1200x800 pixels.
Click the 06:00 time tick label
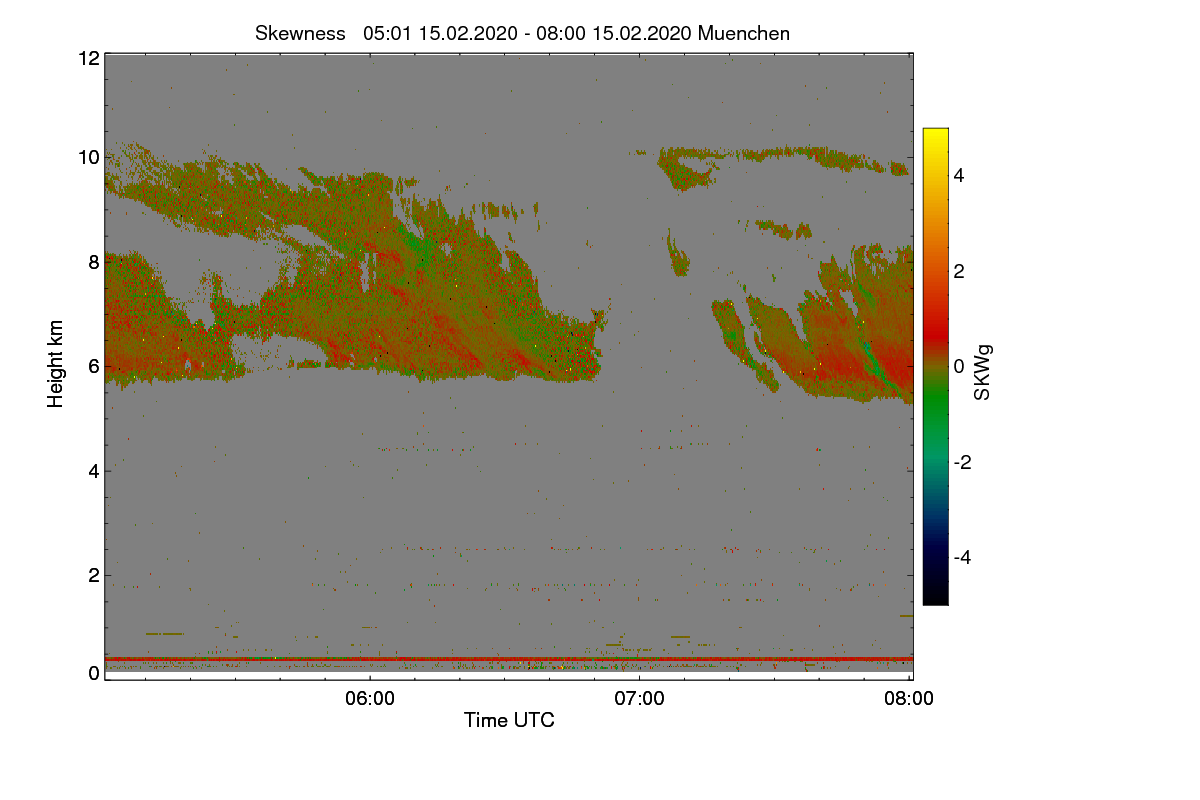point(370,699)
